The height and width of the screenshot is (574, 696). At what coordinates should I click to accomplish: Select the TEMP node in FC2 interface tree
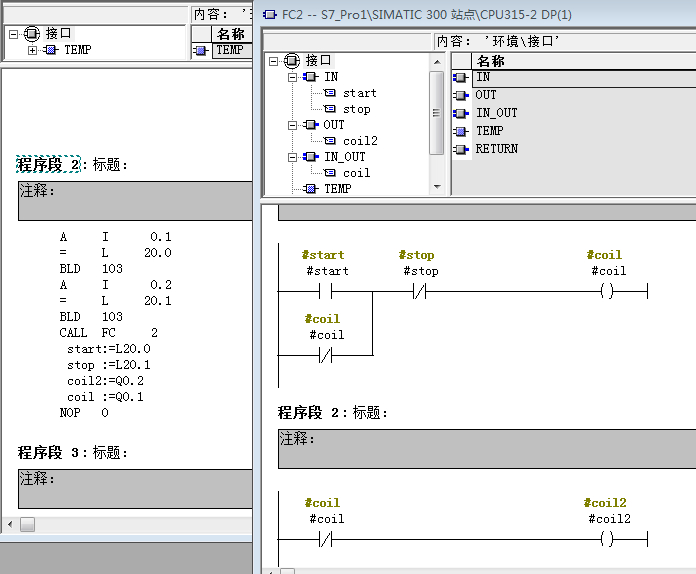pyautogui.click(x=337, y=189)
